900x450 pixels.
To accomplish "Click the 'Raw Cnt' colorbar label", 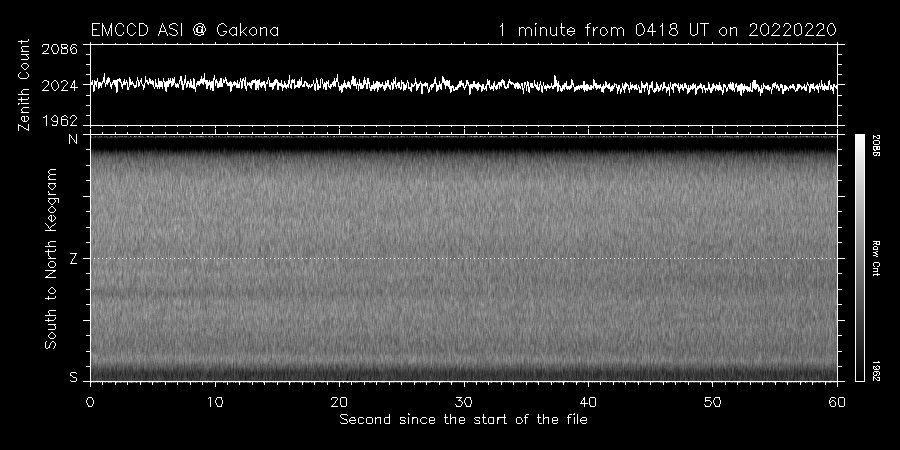I will click(x=876, y=258).
